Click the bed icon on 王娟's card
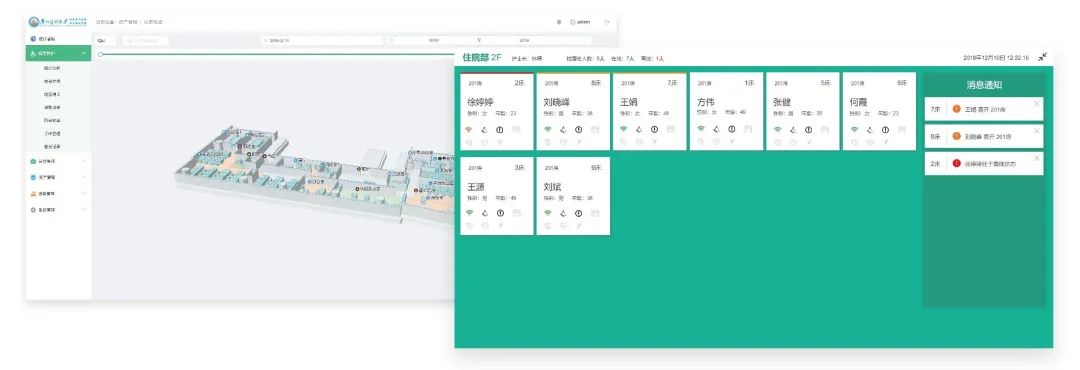The width and height of the screenshot is (1080, 370). [x=672, y=129]
